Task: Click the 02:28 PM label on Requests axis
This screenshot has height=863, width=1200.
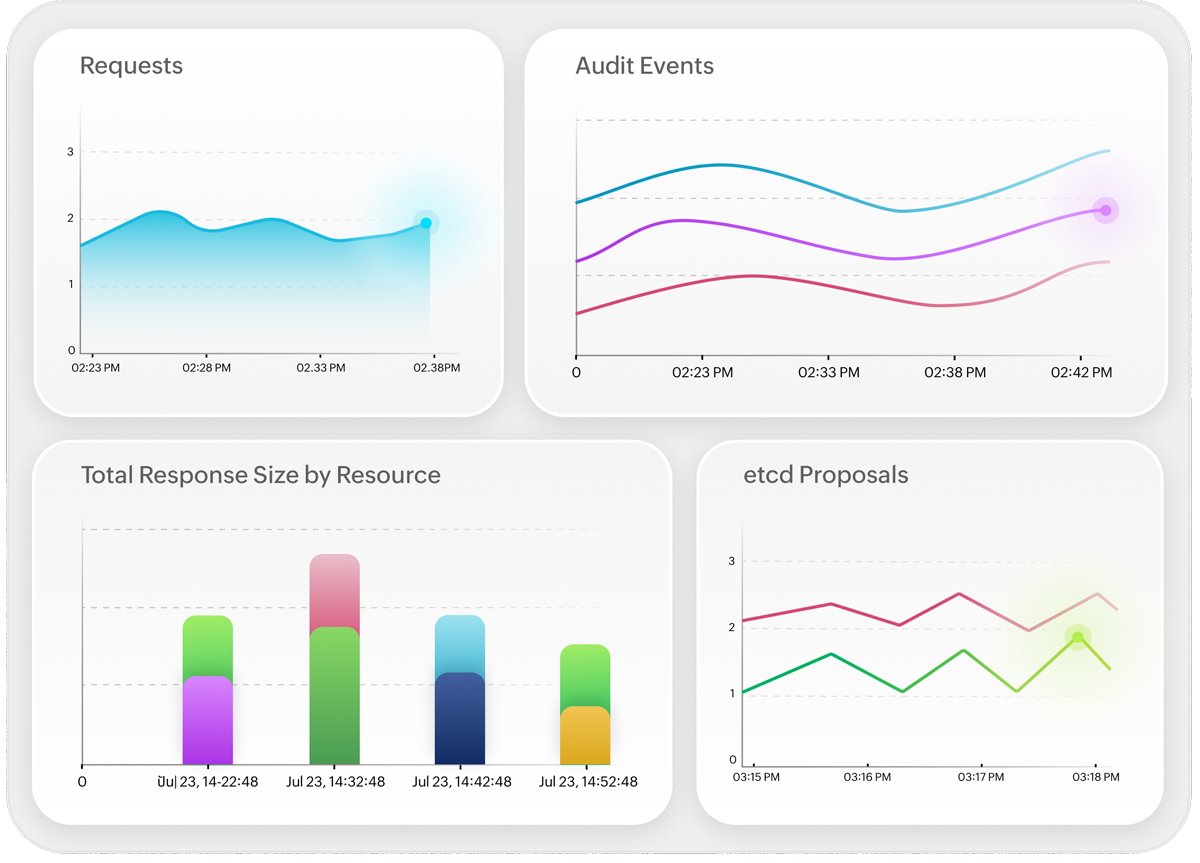Action: pyautogui.click(x=206, y=368)
